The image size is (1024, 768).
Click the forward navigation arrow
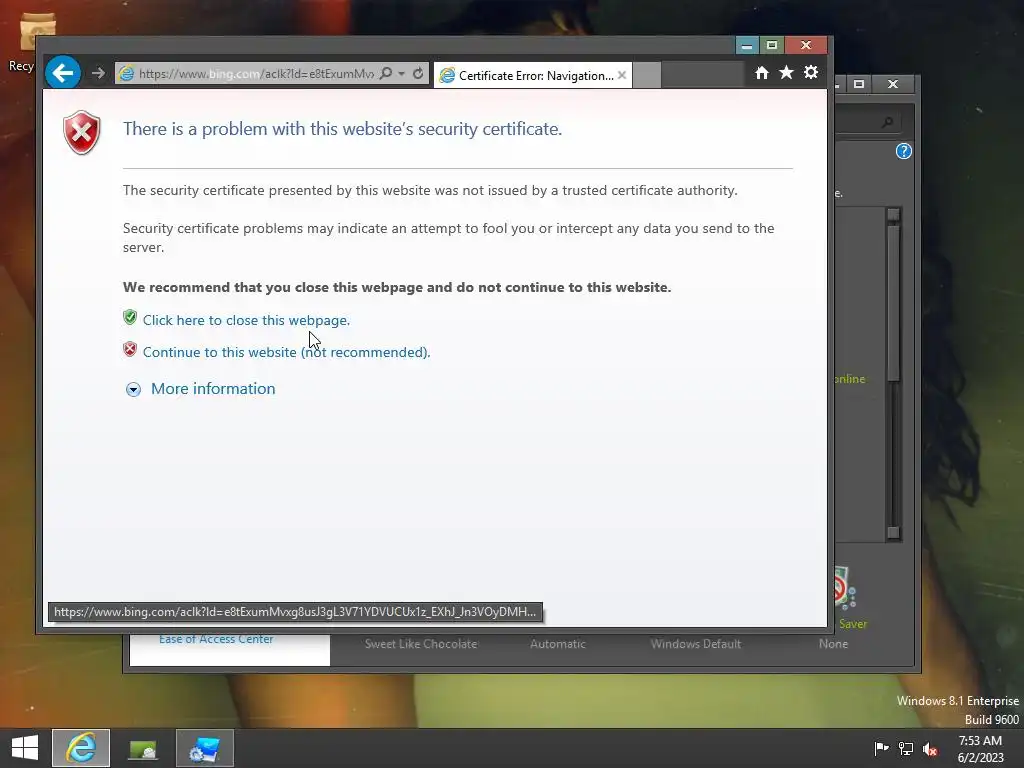point(98,73)
